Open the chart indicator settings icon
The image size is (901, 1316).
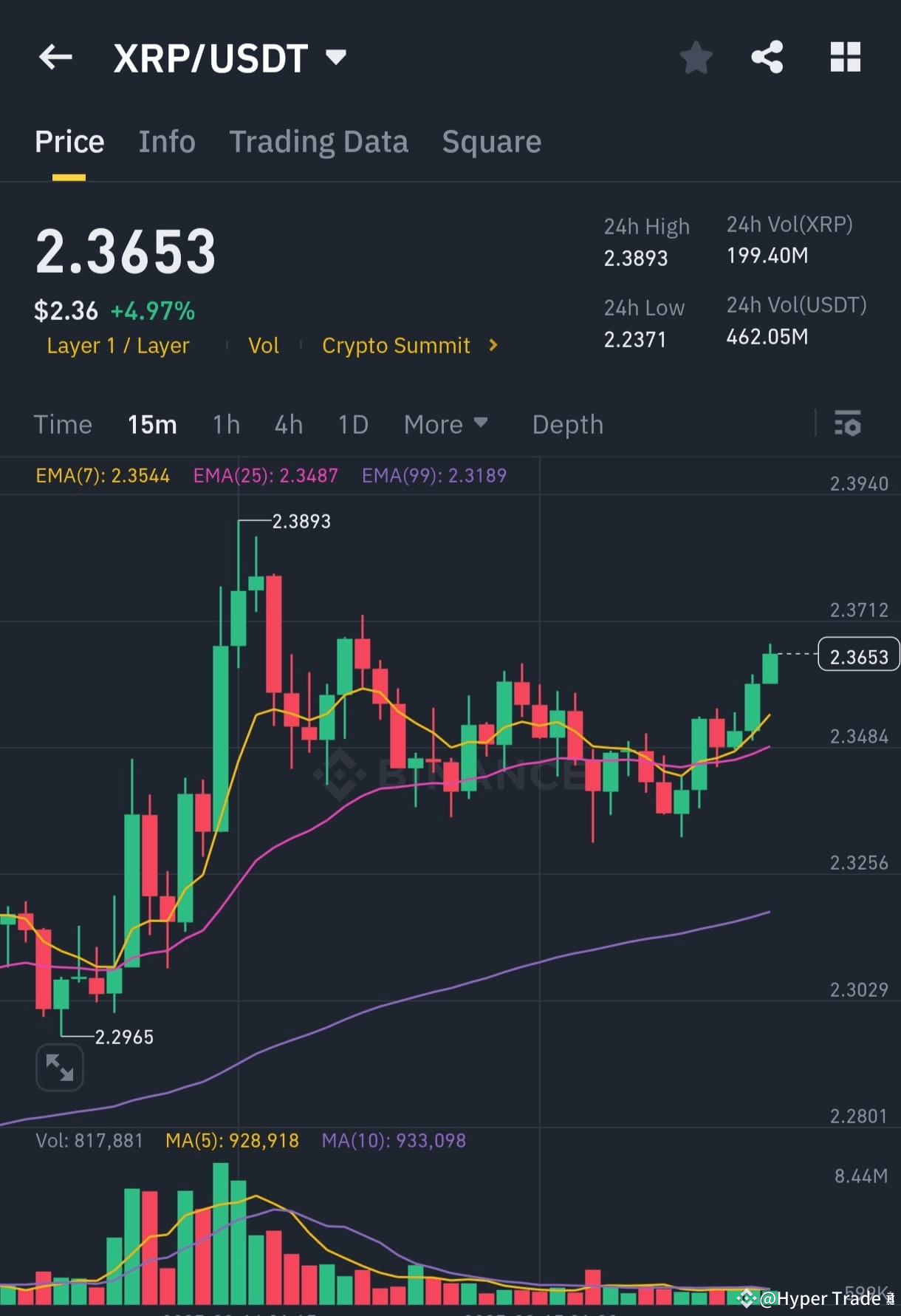848,424
